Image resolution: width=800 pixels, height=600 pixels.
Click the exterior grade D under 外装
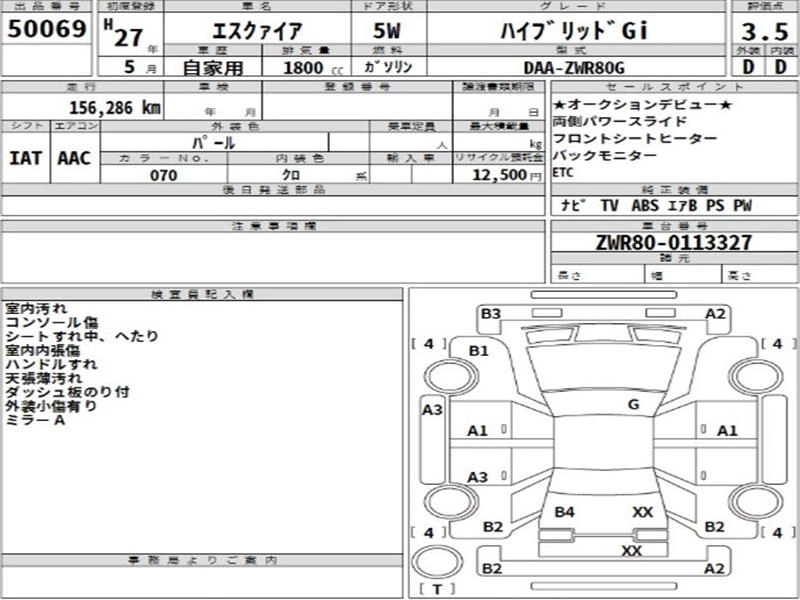[x=748, y=67]
